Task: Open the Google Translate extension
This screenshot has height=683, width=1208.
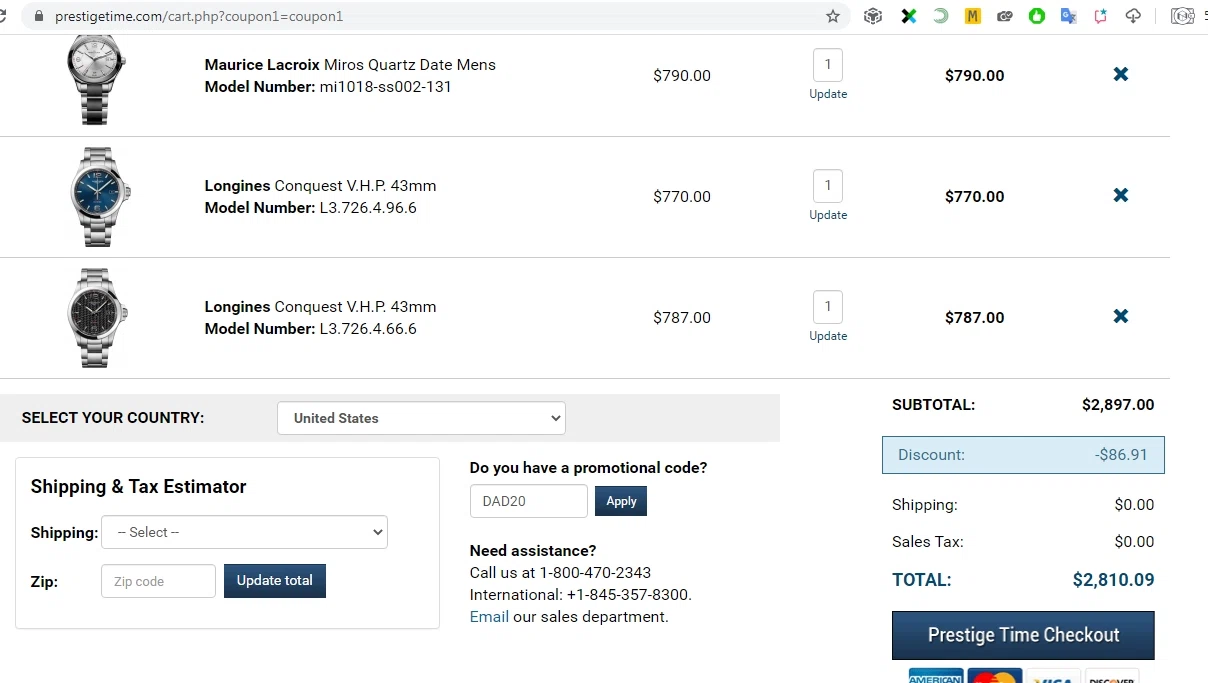Action: coord(1069,16)
